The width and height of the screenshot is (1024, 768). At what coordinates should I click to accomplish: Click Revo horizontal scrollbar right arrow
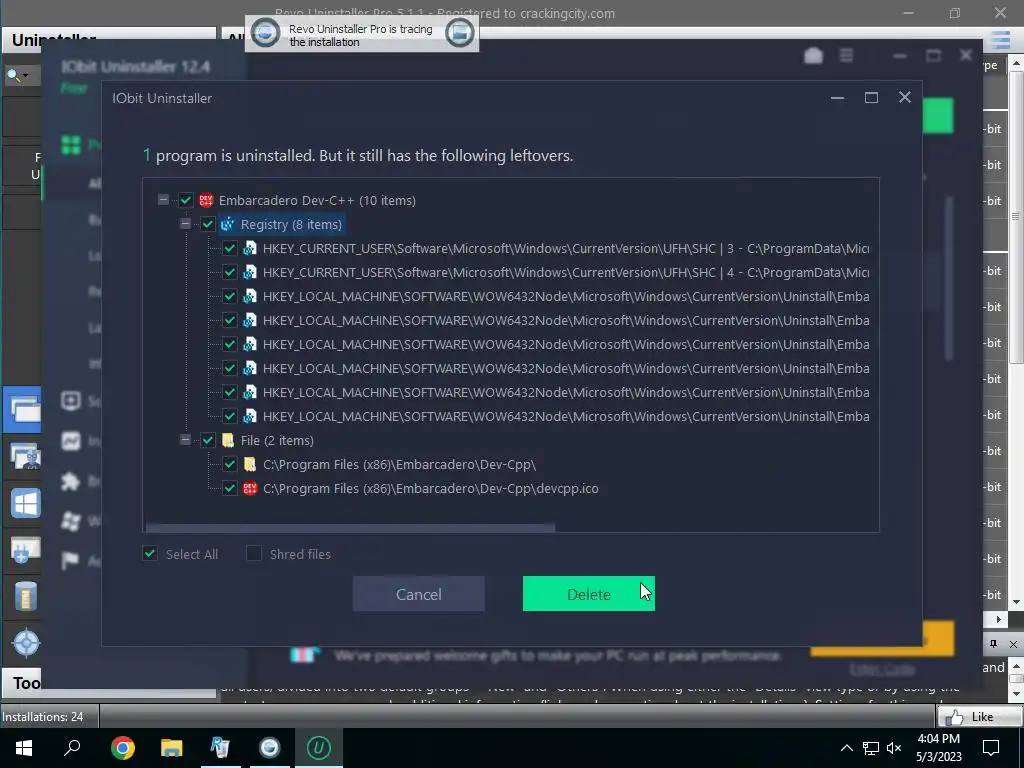(x=998, y=618)
